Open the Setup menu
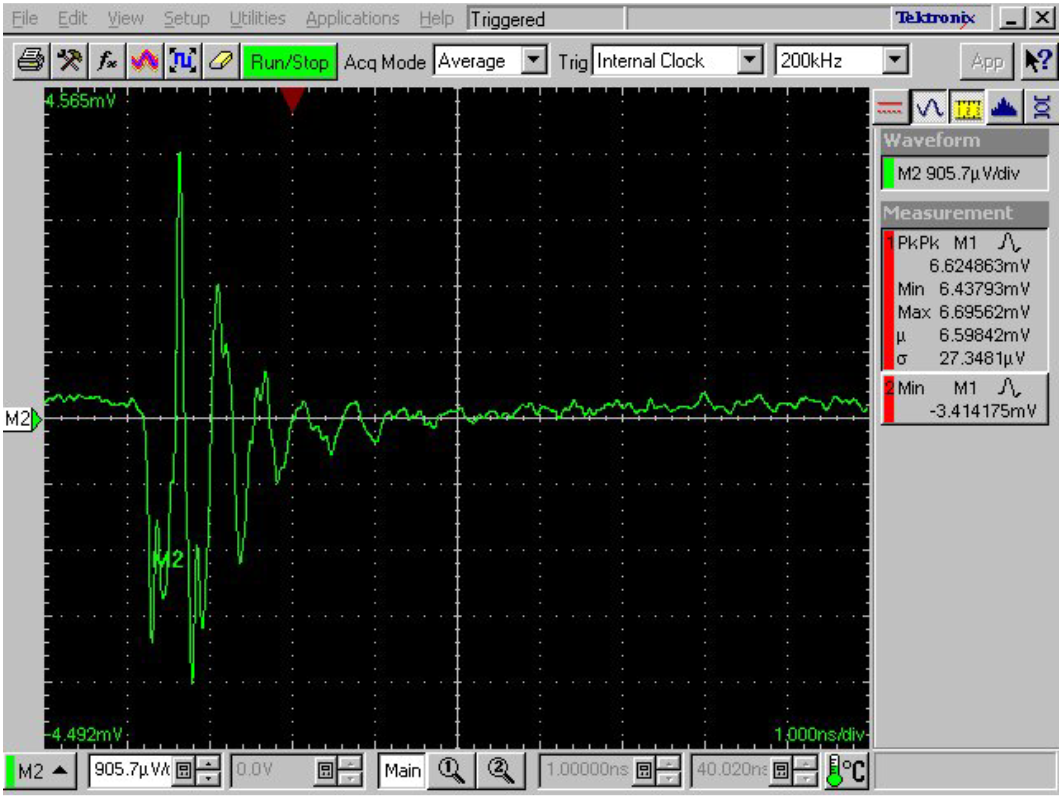Image resolution: width=1062 pixels, height=798 pixels. click(186, 18)
